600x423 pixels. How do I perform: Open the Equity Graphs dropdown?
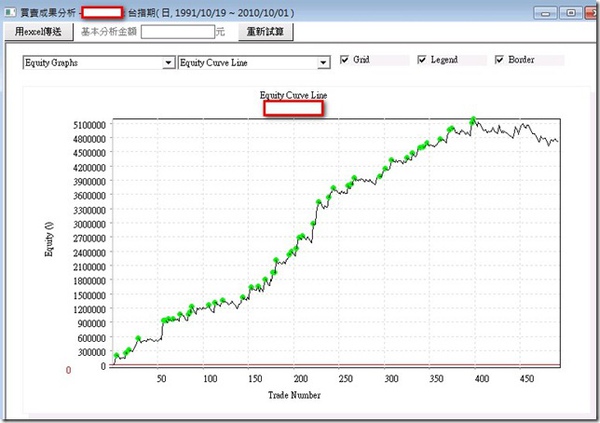click(168, 62)
